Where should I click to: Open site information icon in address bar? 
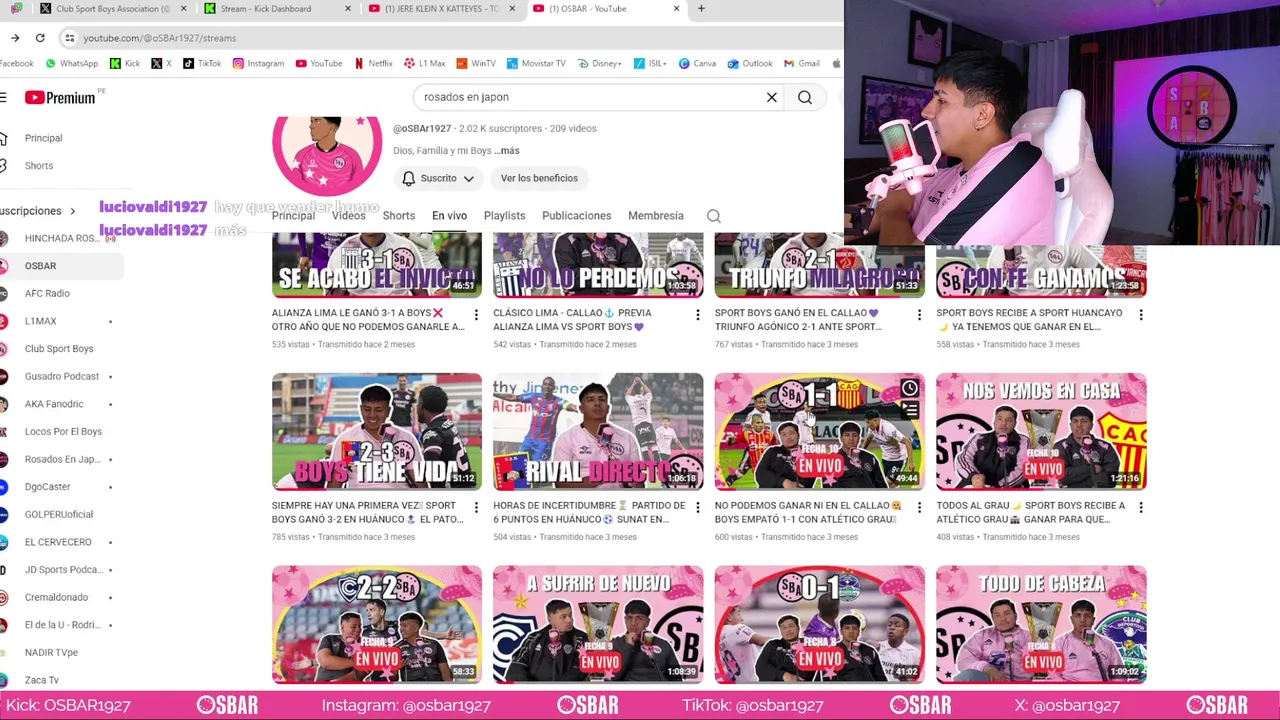click(x=69, y=38)
